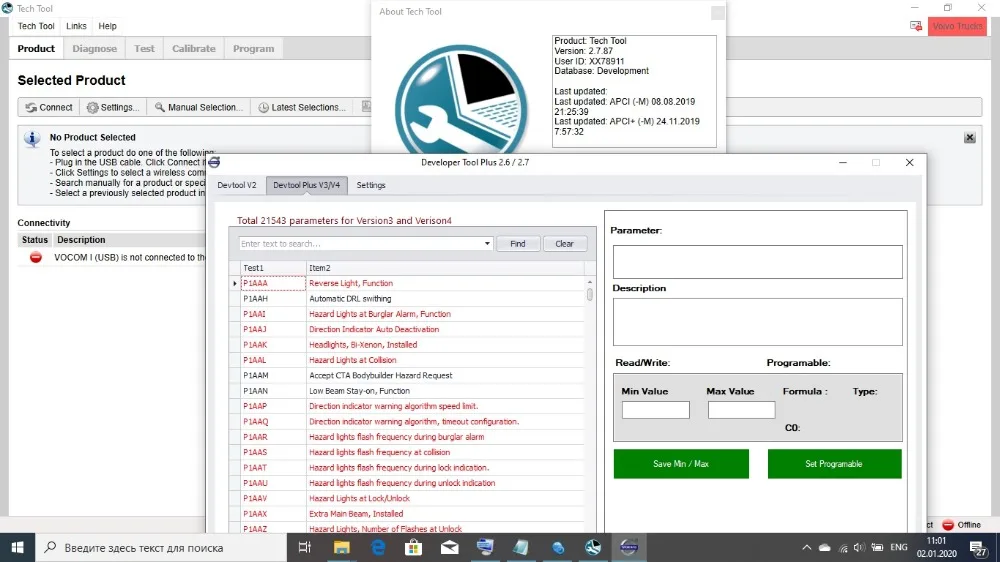This screenshot has height=562, width=1000.
Task: Select the P1AAI Hazard Lights at Burglar Alarm row
Action: coord(408,314)
